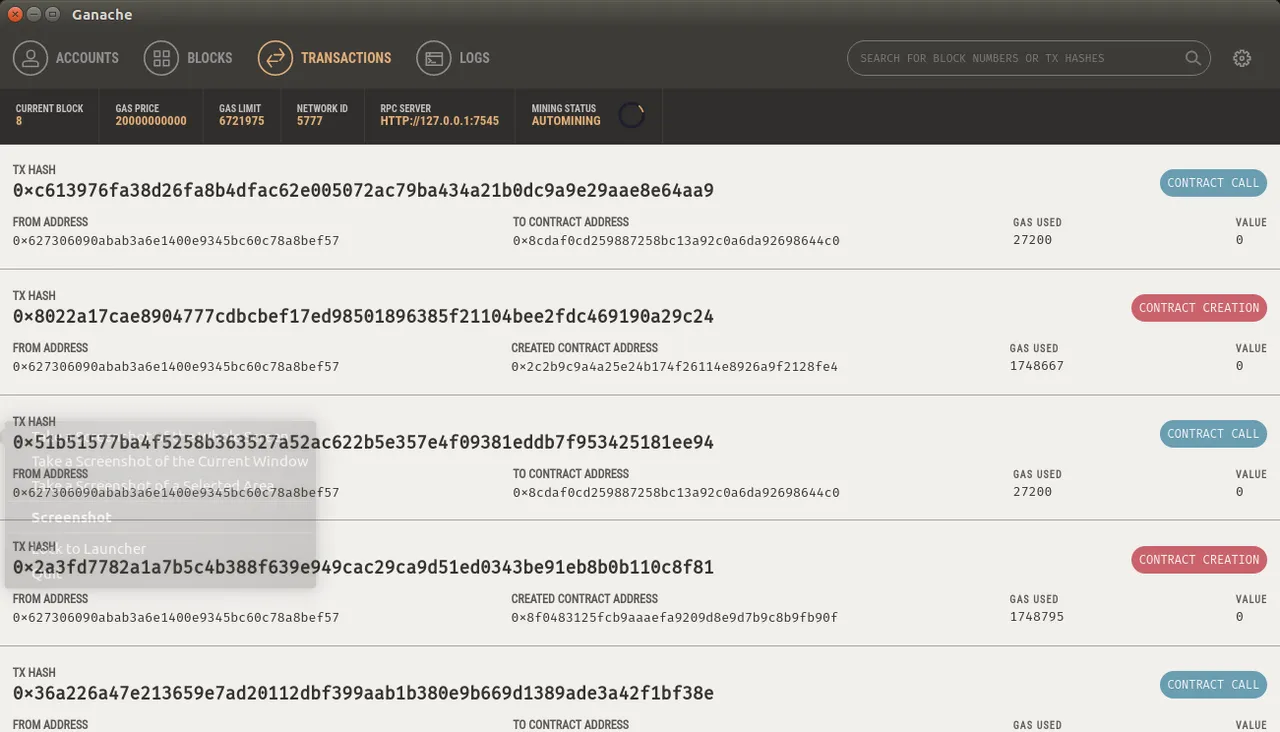
Task: Click Contract Creation badge of 0x8022a17 transaction
Action: [x=1199, y=308]
